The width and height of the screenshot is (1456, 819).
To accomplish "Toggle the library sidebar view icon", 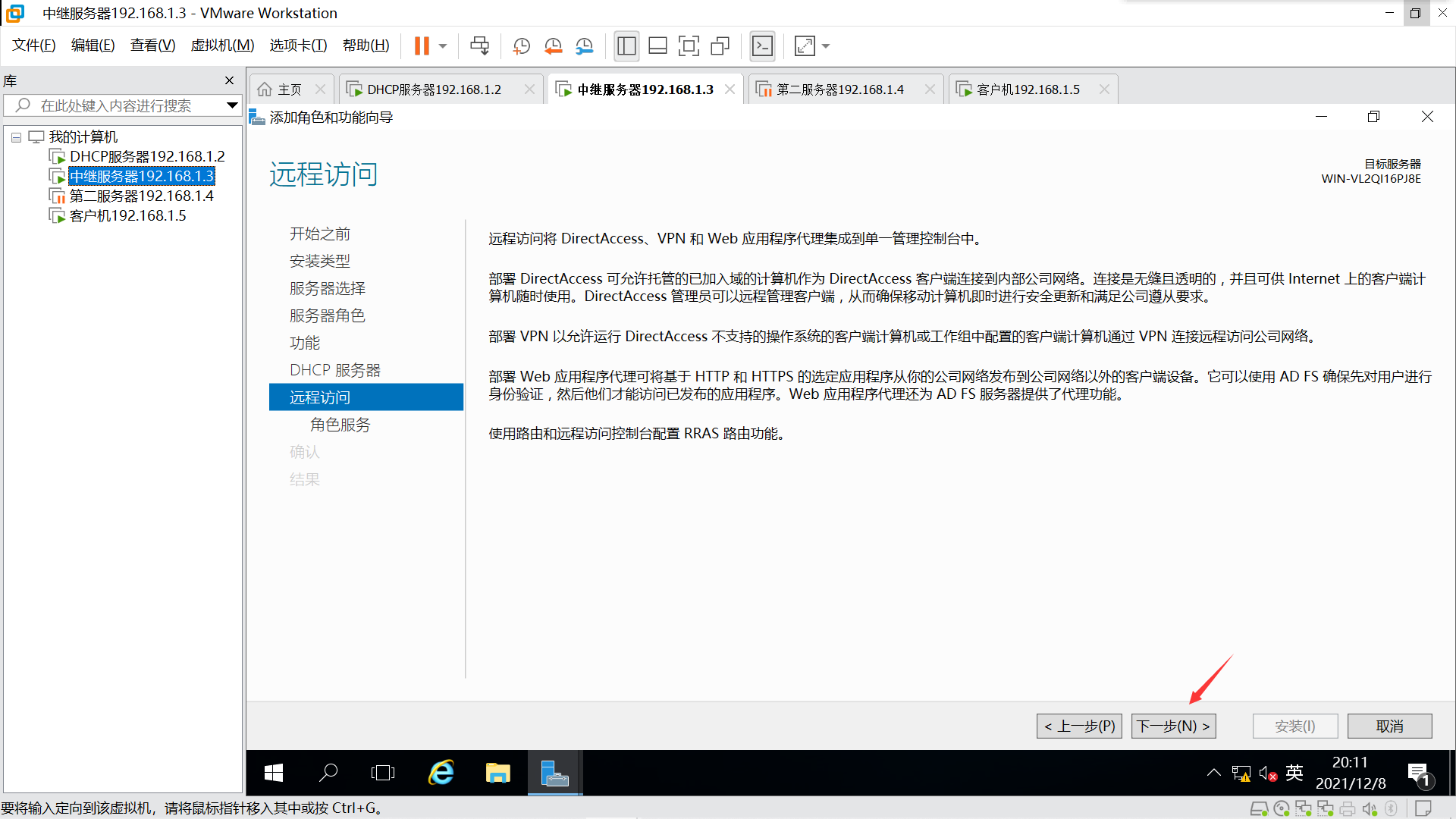I will coord(626,46).
